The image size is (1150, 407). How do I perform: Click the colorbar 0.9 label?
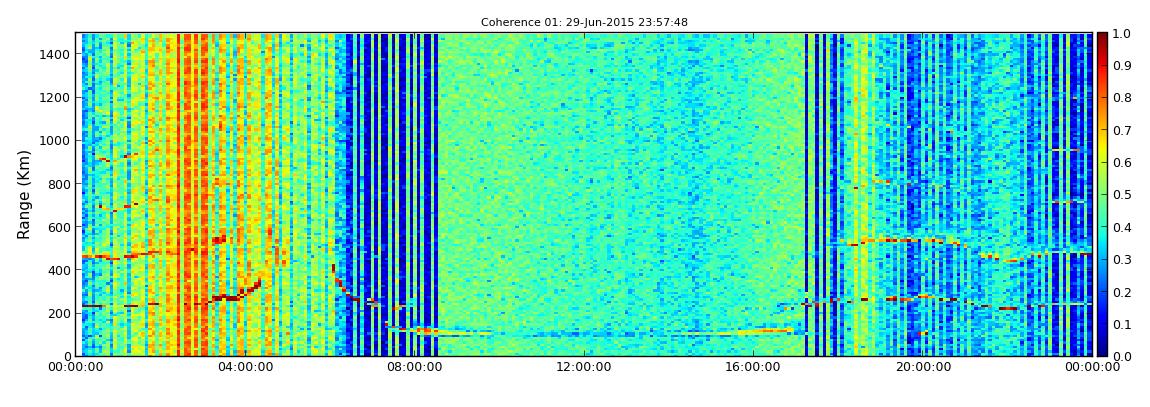pos(1121,66)
